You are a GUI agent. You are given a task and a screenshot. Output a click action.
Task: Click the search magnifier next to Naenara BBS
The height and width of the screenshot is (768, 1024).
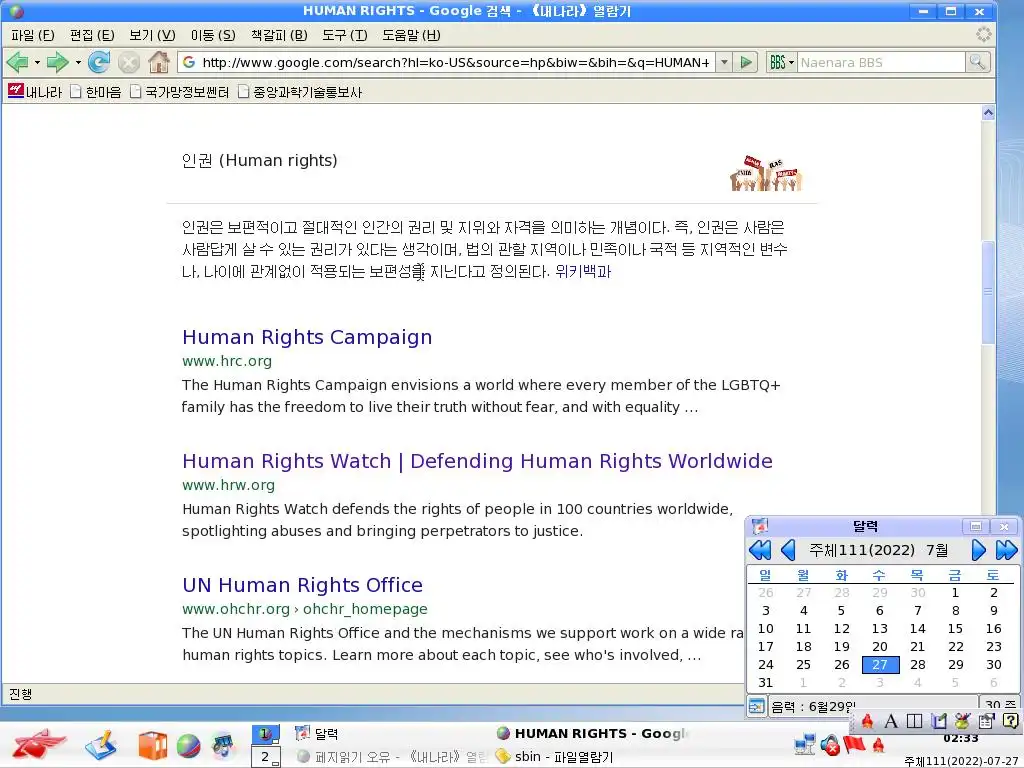click(x=978, y=62)
